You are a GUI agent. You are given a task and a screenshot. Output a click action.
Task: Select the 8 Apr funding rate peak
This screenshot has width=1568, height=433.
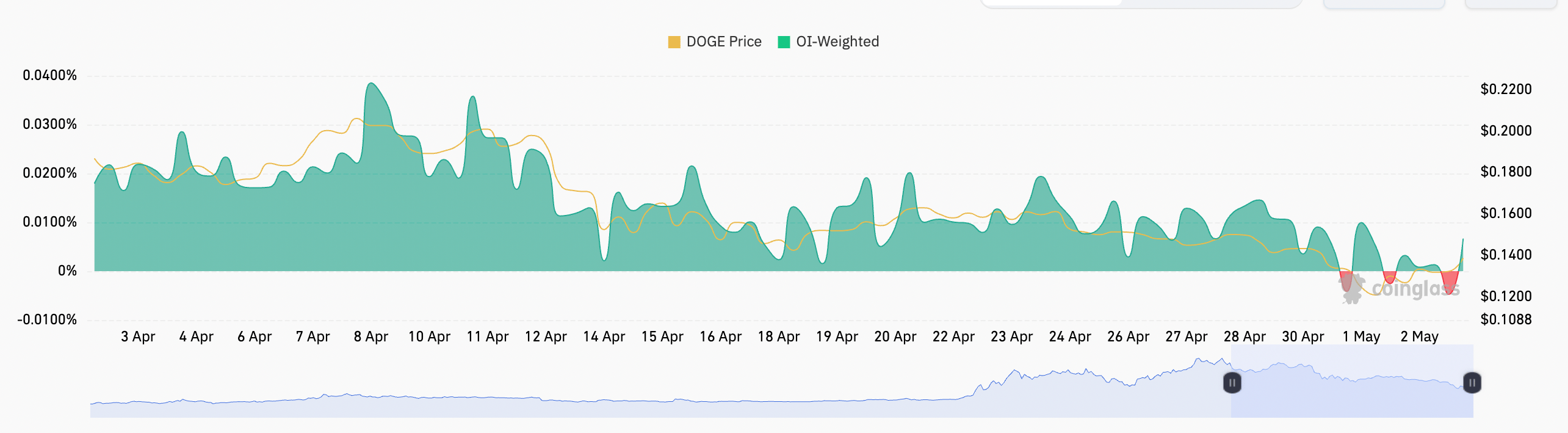(x=371, y=84)
